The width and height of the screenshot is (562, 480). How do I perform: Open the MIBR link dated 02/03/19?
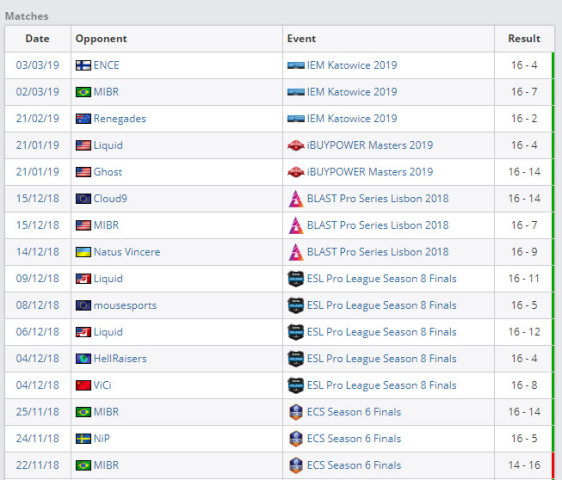pyautogui.click(x=106, y=92)
